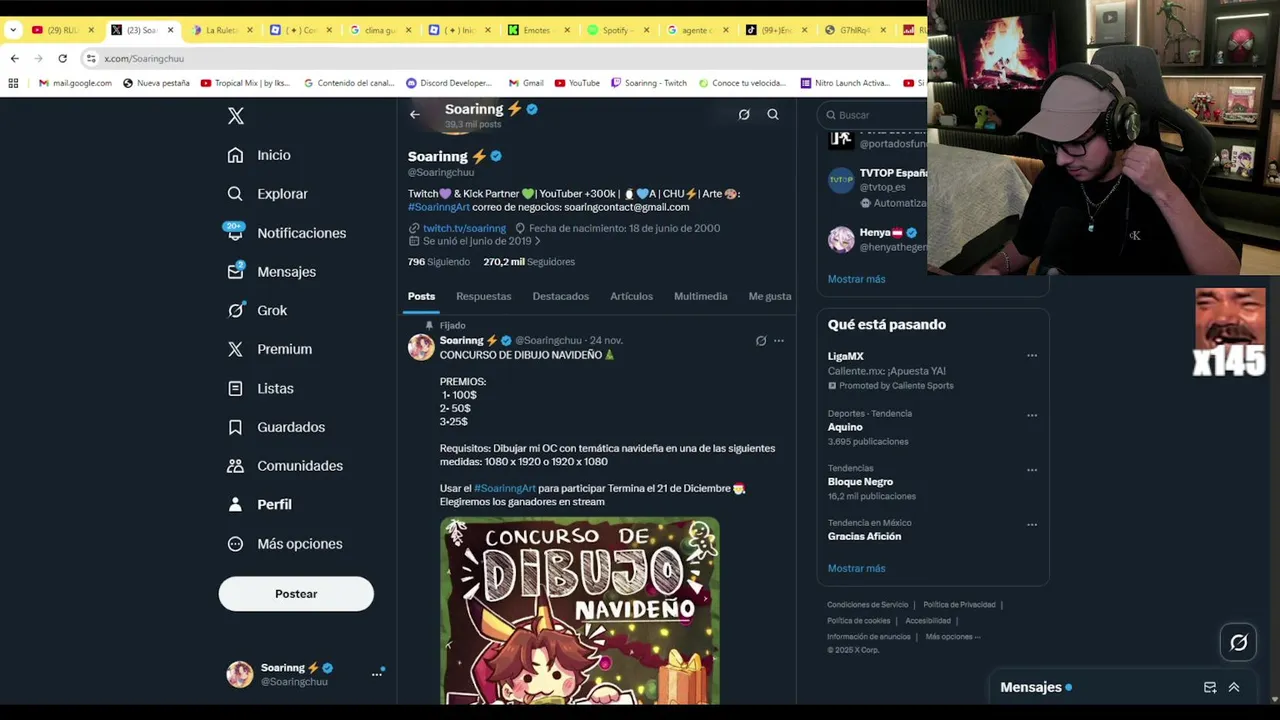Click Grok icon in profile header

coord(744,114)
